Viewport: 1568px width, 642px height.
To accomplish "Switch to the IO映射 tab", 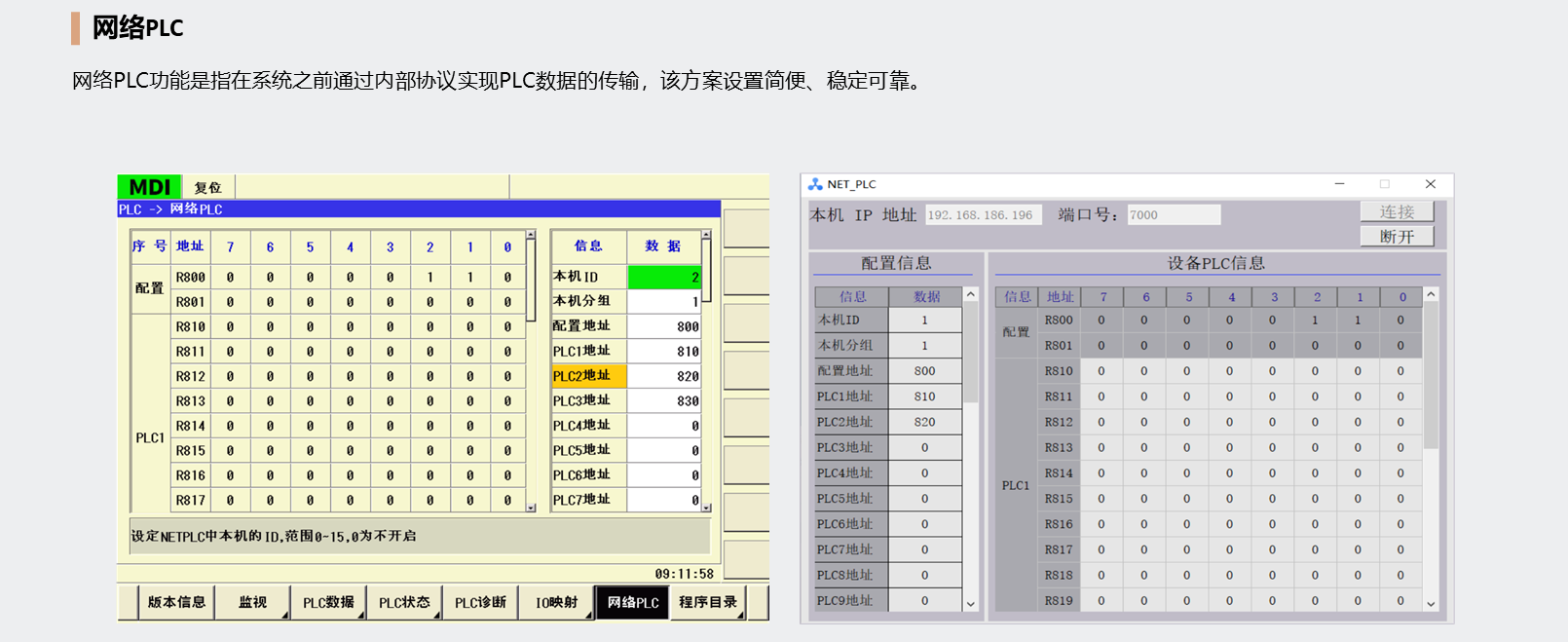I will (x=556, y=602).
